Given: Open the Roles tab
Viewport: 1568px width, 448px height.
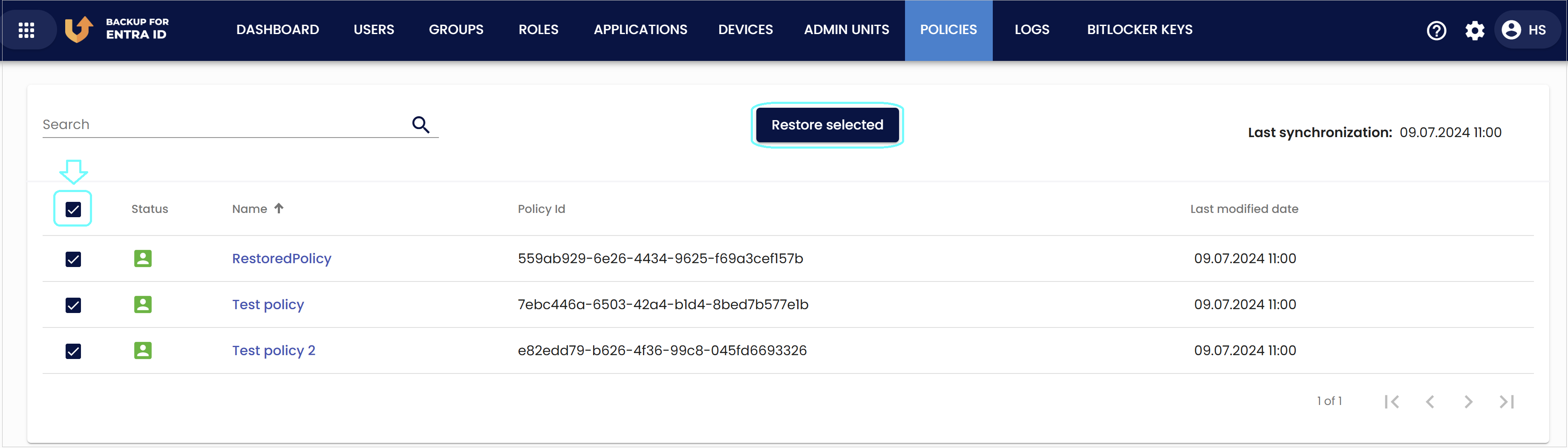Looking at the screenshot, I should 538,30.
